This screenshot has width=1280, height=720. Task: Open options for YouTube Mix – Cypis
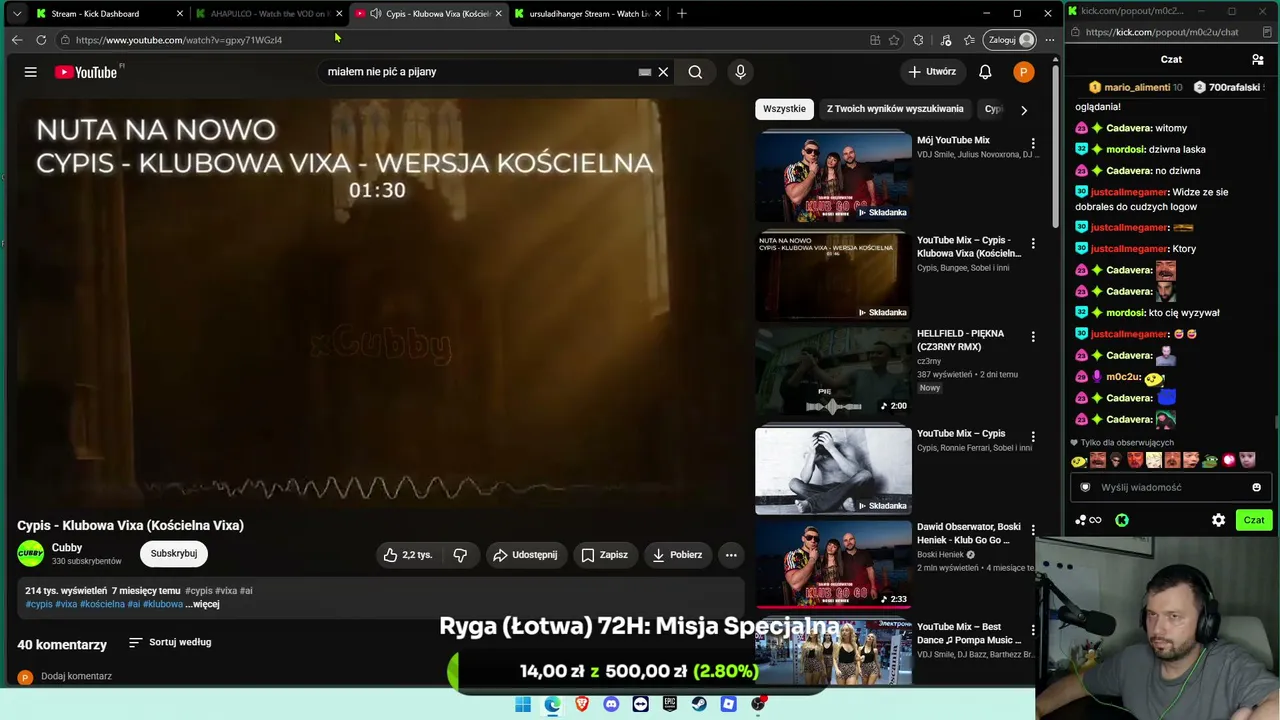click(1033, 437)
